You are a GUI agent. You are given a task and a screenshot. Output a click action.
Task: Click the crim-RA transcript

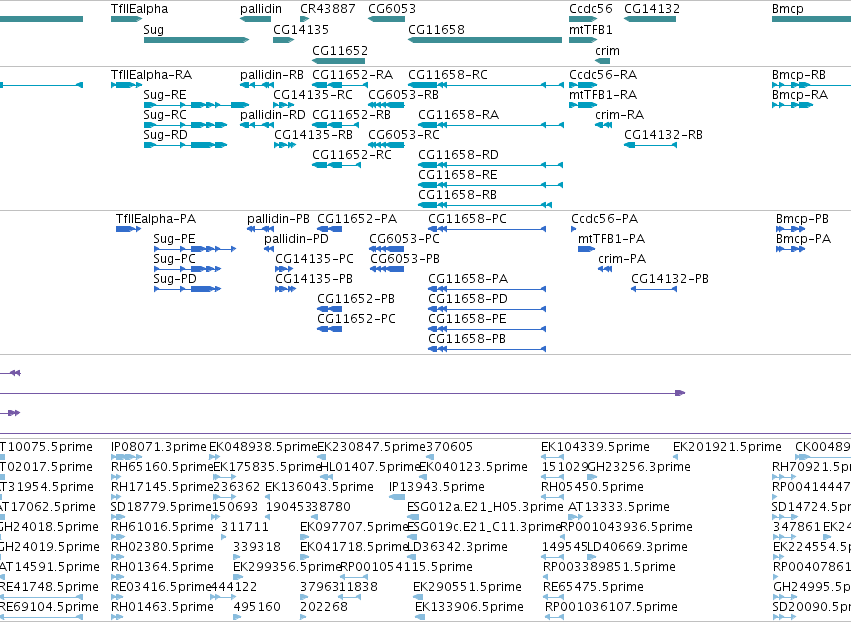coord(603,125)
